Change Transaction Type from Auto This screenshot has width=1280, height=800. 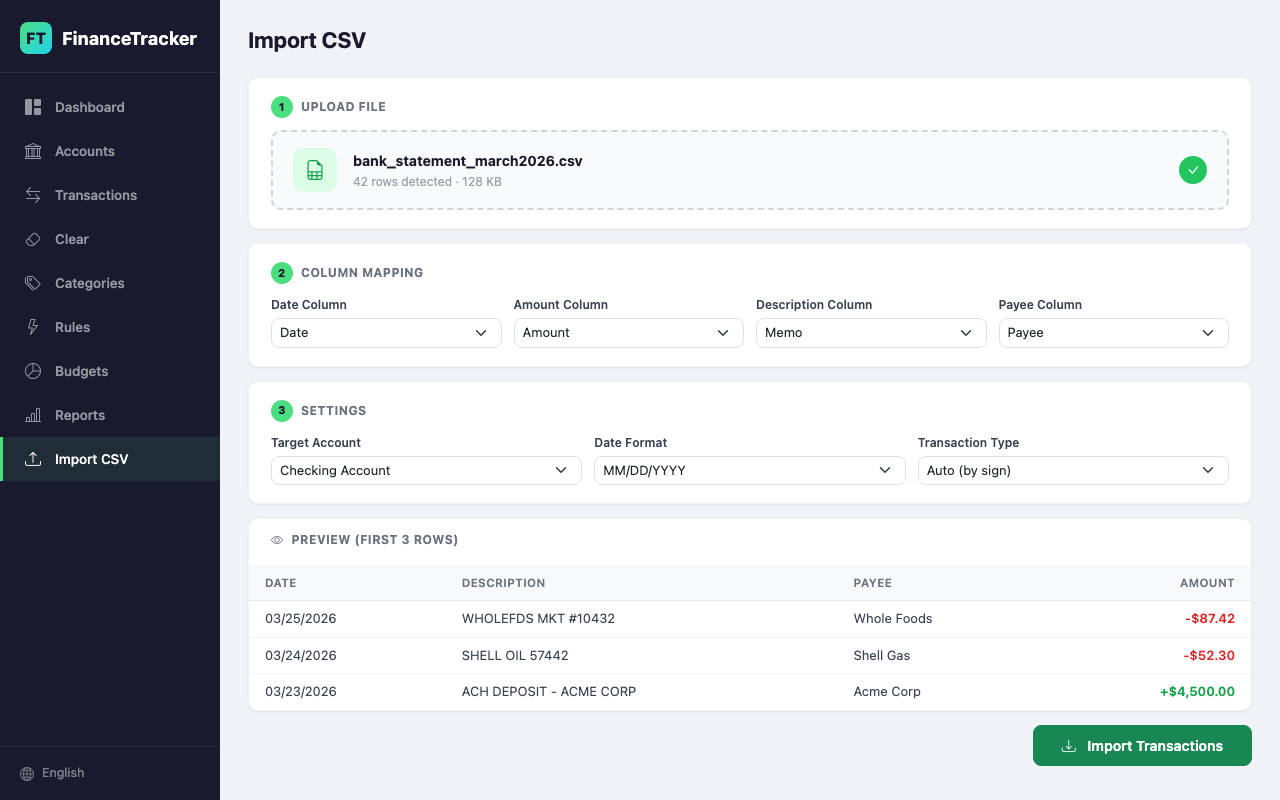click(1072, 470)
